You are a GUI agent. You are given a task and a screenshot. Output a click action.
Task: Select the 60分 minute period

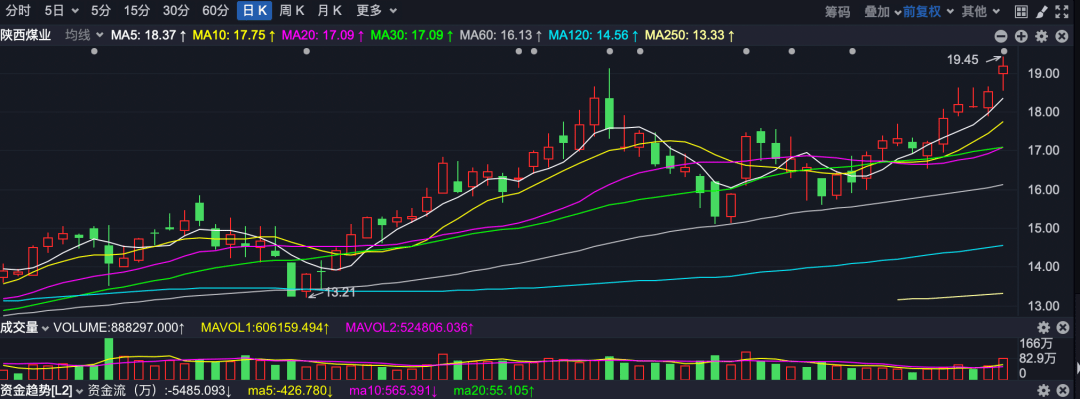[x=216, y=10]
